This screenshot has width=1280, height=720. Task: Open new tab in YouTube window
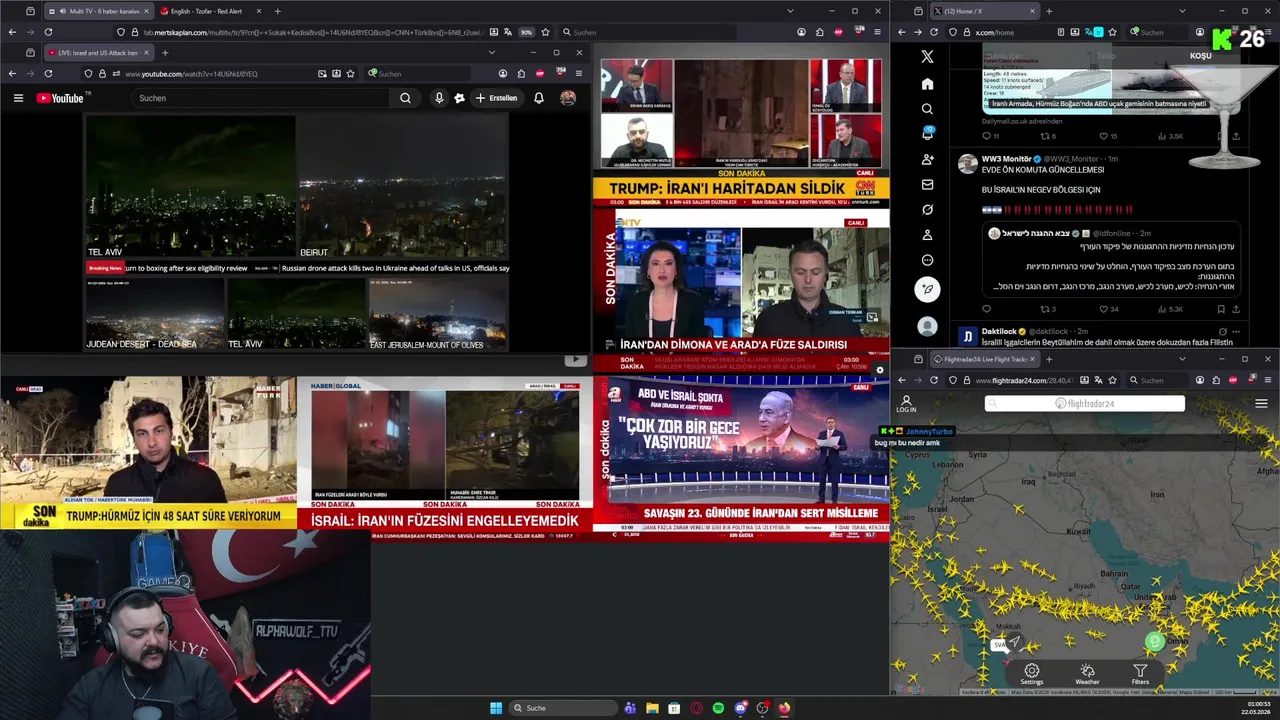pos(165,52)
